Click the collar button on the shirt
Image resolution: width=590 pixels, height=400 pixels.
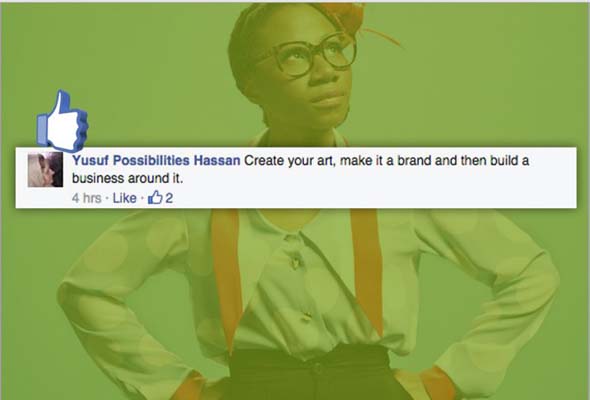click(x=296, y=261)
